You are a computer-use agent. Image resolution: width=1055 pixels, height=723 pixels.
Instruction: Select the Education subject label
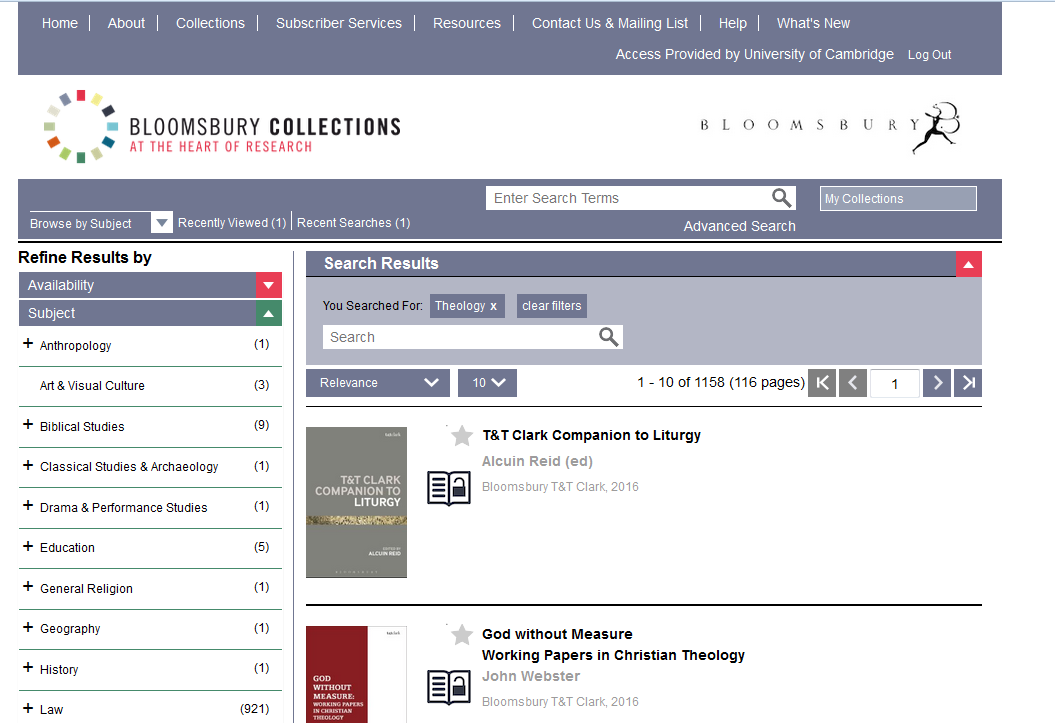(67, 547)
